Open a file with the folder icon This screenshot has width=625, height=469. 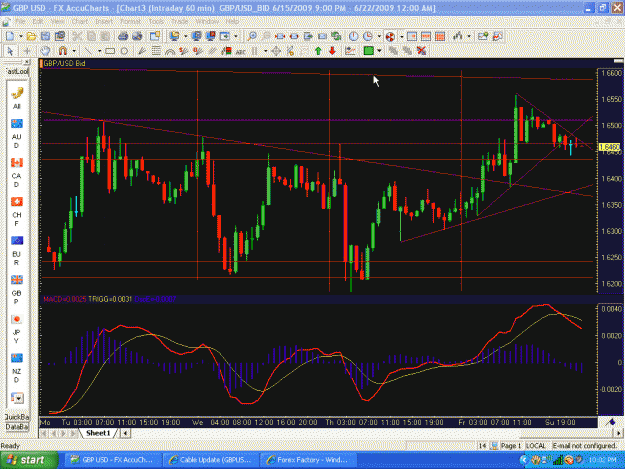pyautogui.click(x=31, y=37)
